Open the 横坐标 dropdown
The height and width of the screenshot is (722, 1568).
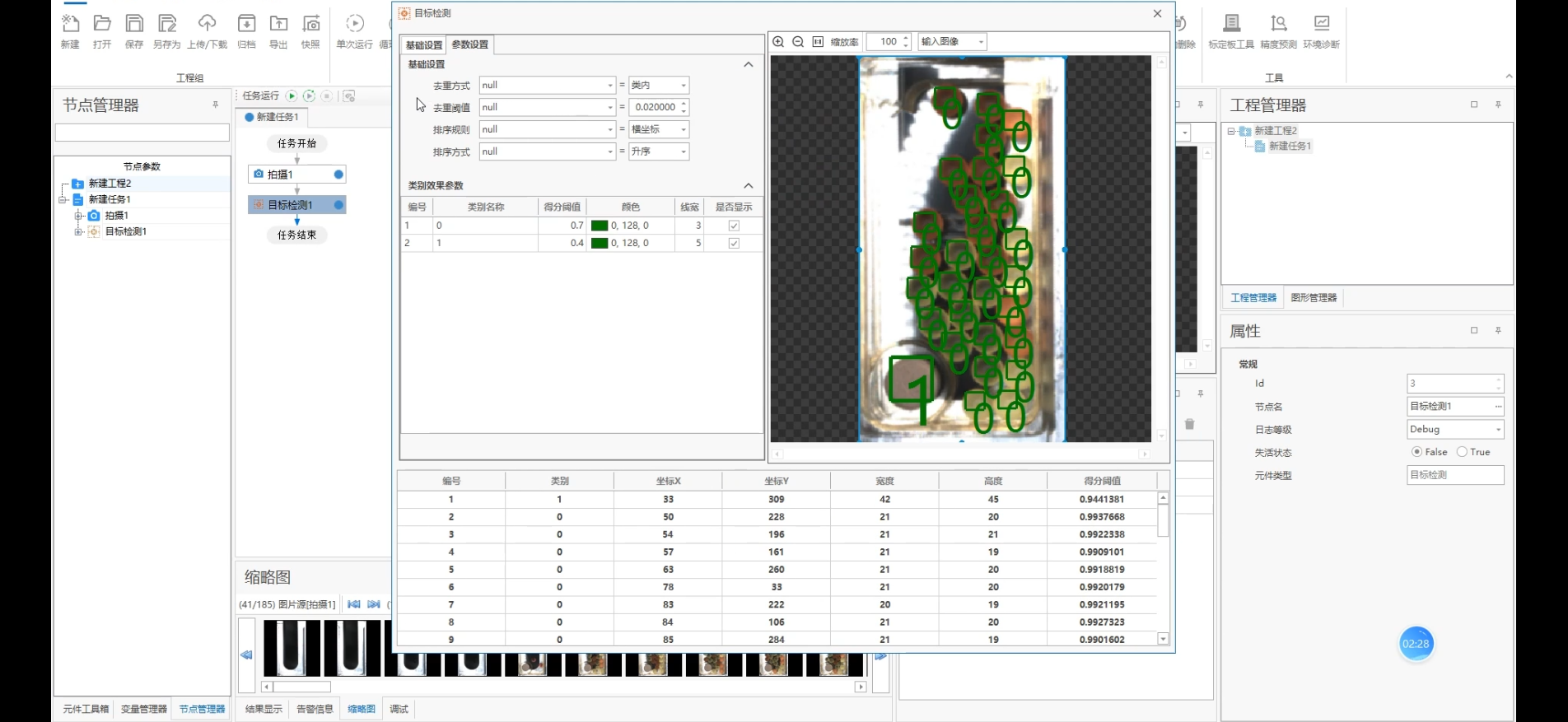point(659,129)
